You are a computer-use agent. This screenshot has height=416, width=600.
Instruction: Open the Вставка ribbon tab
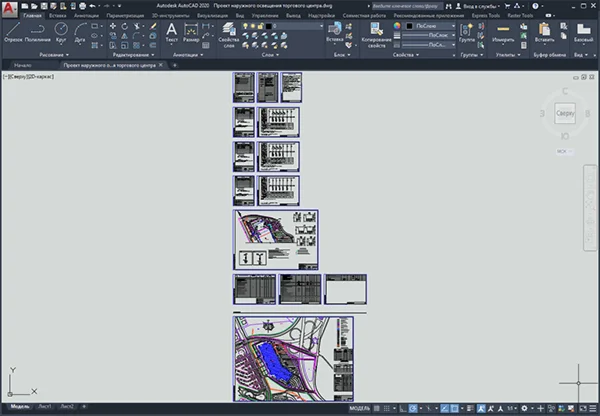click(x=58, y=16)
